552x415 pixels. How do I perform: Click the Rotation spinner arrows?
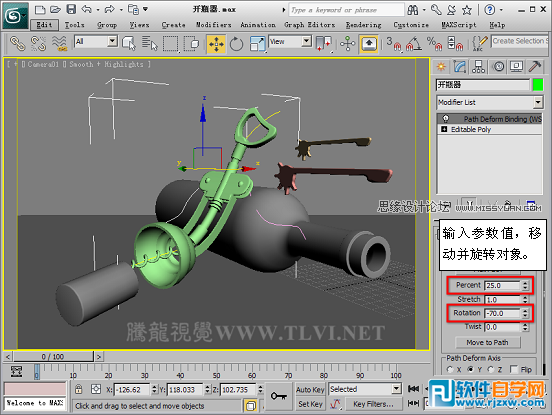coord(525,313)
